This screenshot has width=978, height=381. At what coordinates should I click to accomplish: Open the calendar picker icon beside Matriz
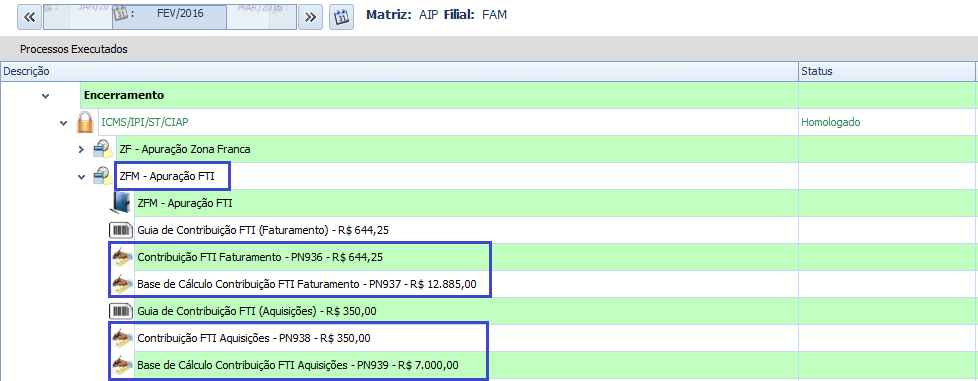coord(341,17)
